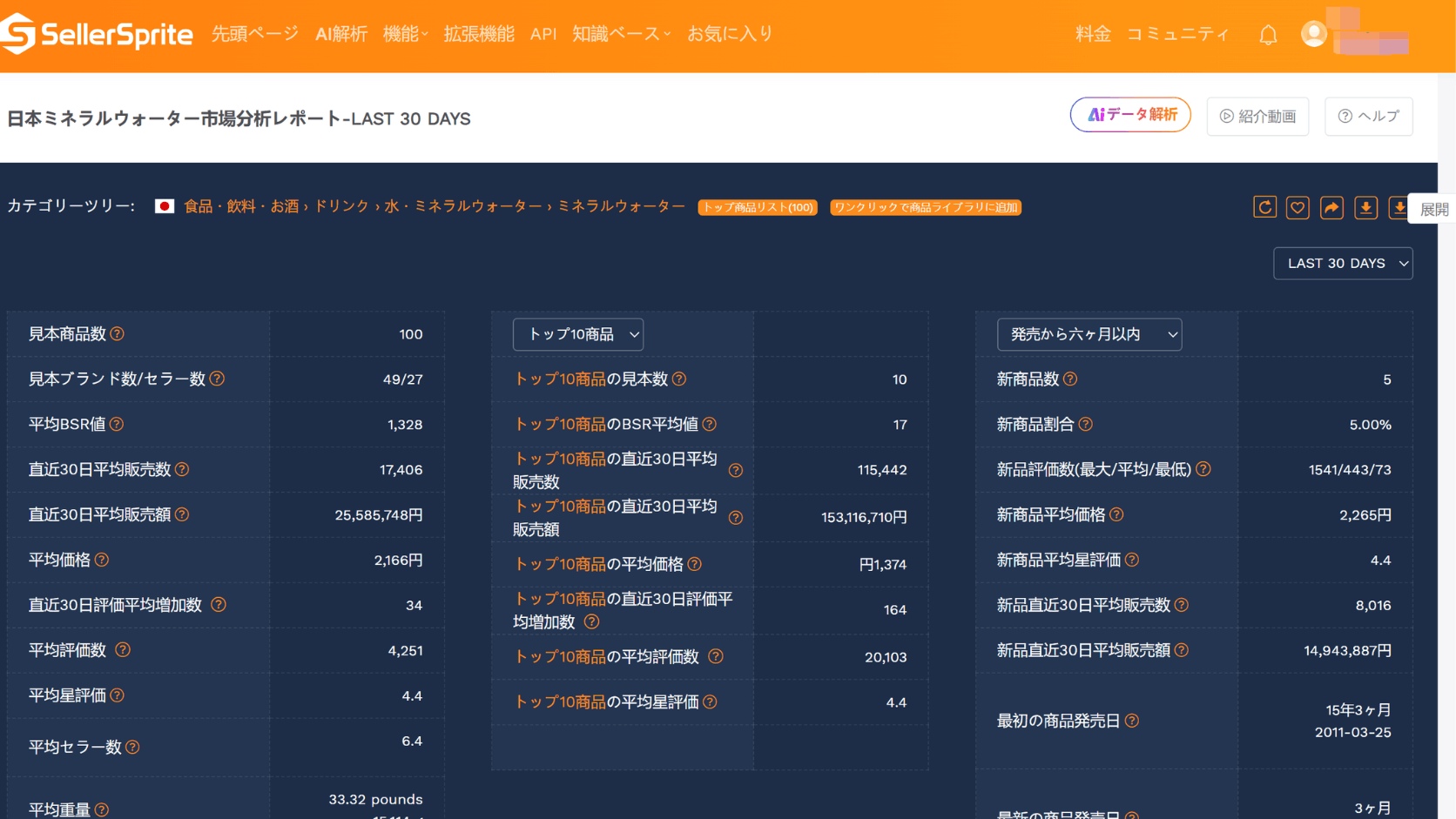The width and height of the screenshot is (1456, 819).
Task: Open help tooltip beside 見本商品数
Action: pyautogui.click(x=118, y=334)
